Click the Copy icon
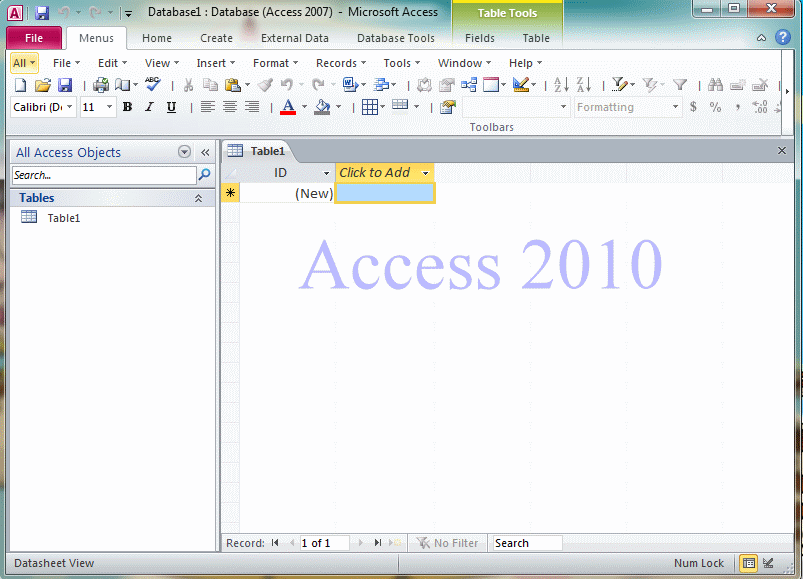803x579 pixels. tap(210, 85)
